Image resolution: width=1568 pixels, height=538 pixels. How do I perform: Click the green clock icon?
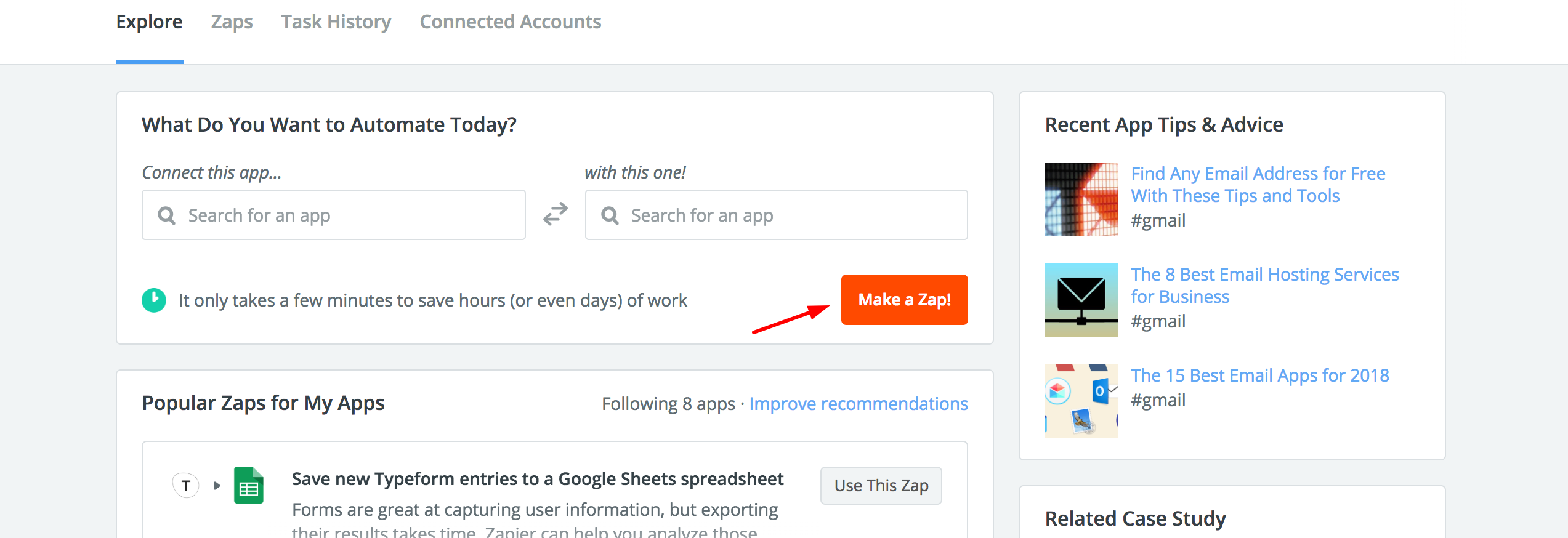154,300
